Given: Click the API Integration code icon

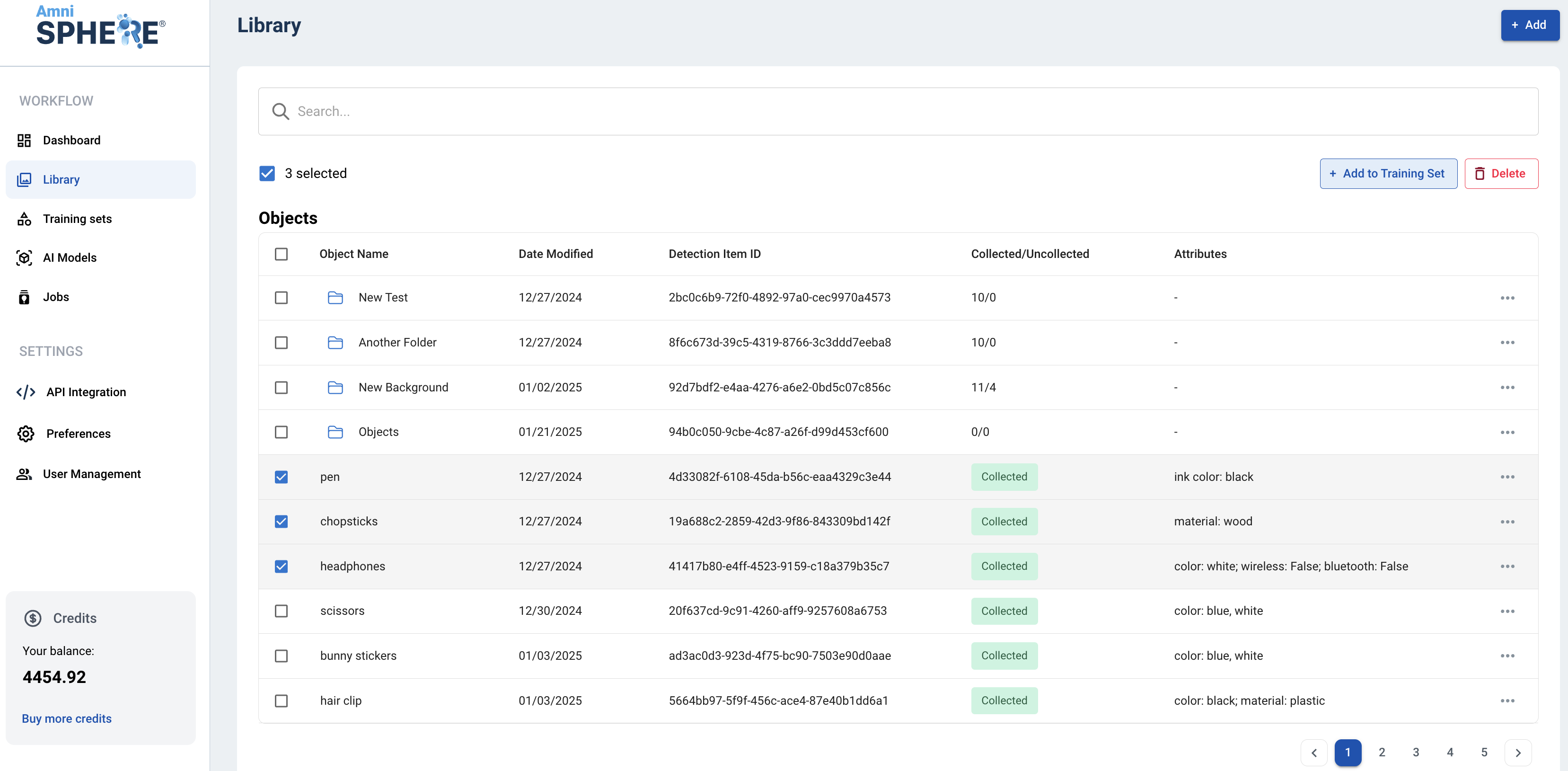Looking at the screenshot, I should pos(26,392).
